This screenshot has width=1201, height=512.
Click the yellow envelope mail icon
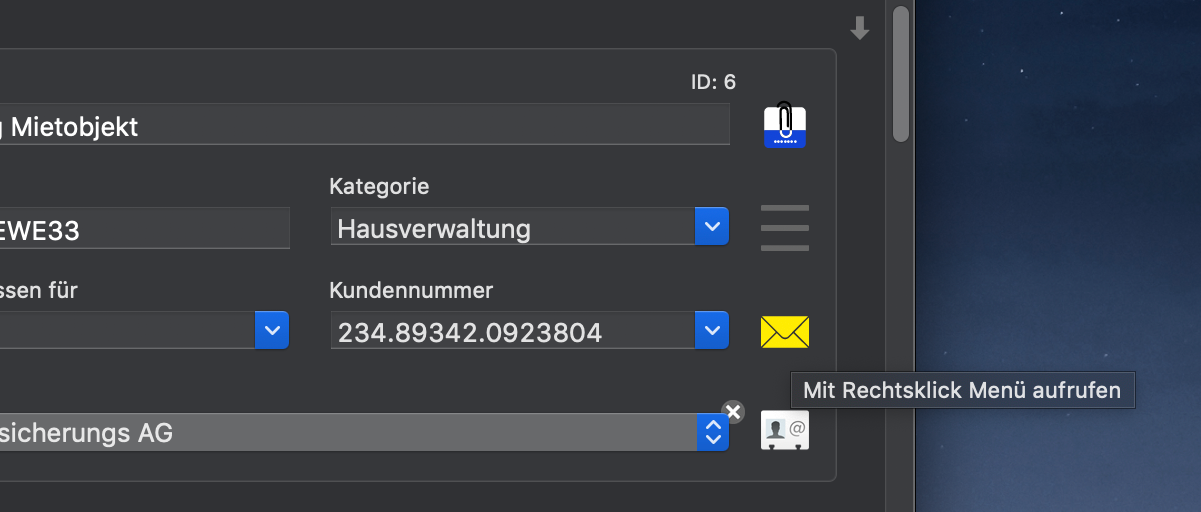[785, 331]
